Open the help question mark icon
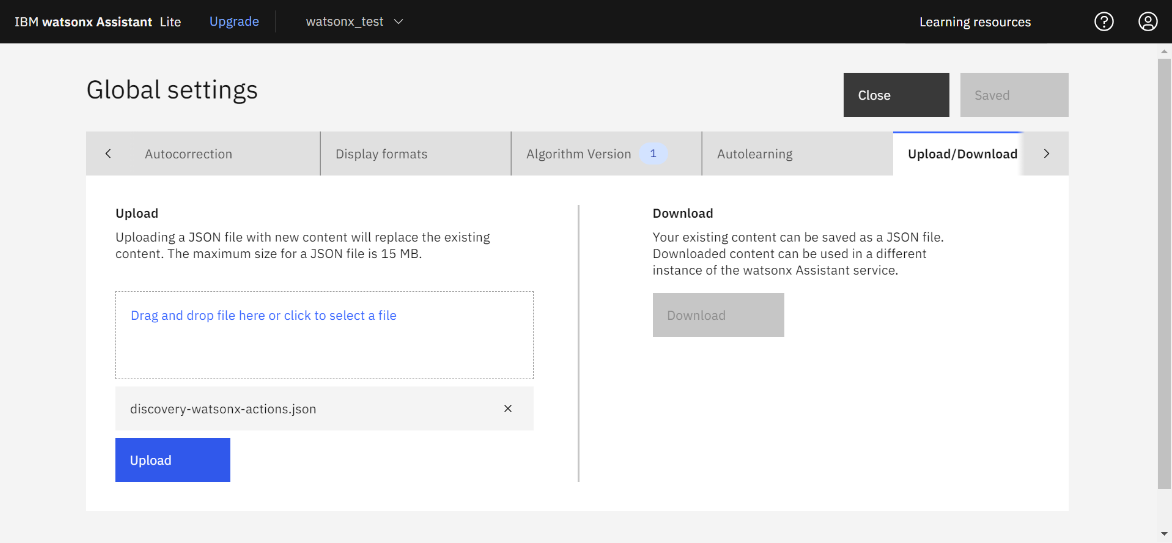Image resolution: width=1172 pixels, height=543 pixels. point(1104,21)
